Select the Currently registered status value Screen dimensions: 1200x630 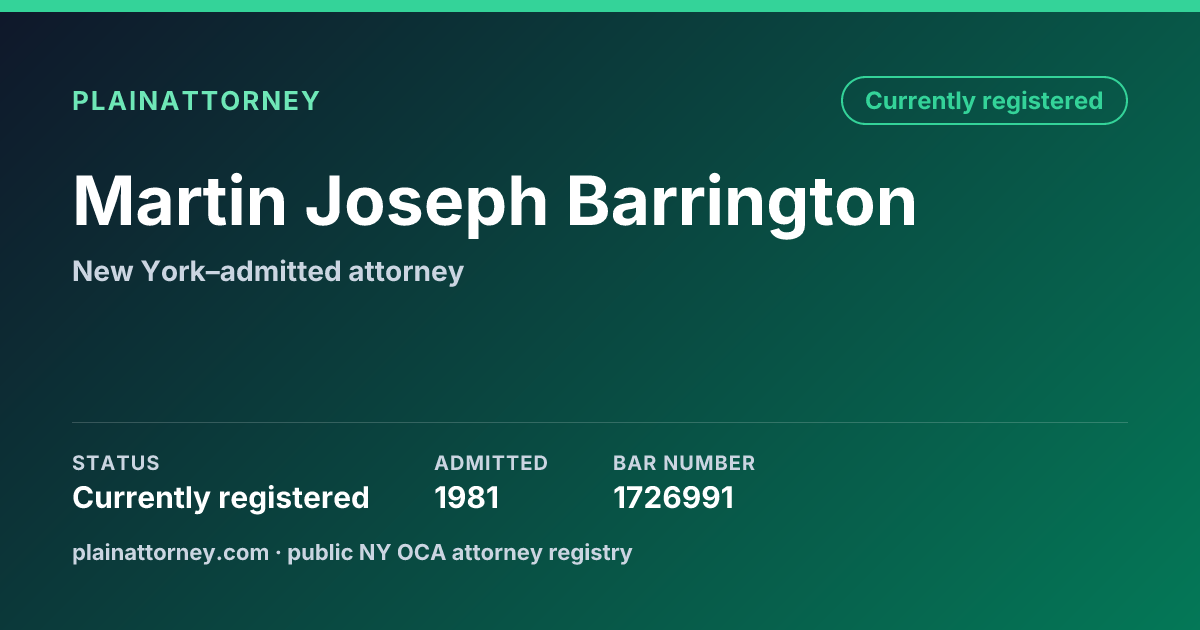coord(221,497)
